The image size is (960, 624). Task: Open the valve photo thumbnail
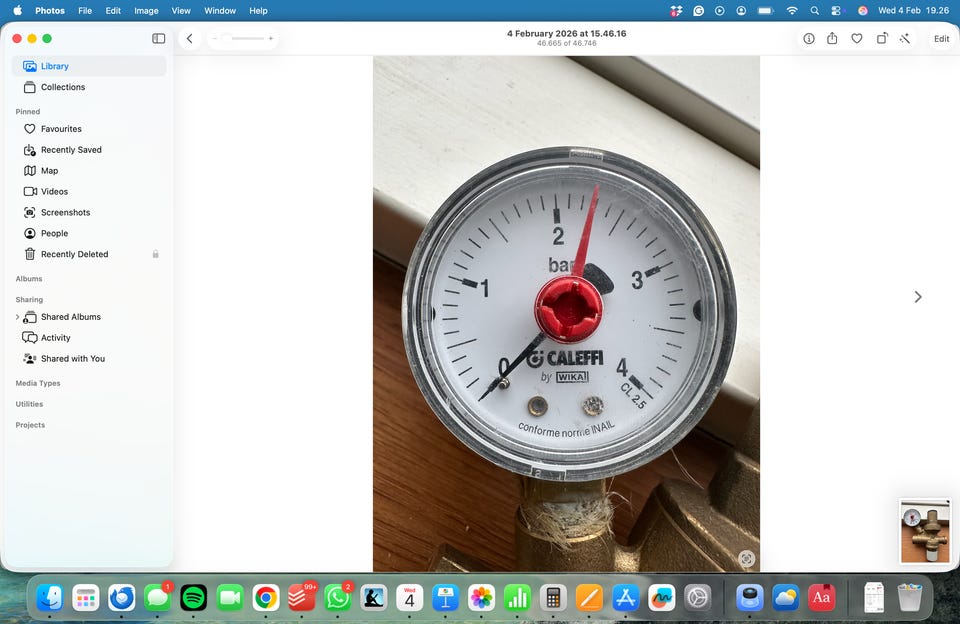click(925, 531)
